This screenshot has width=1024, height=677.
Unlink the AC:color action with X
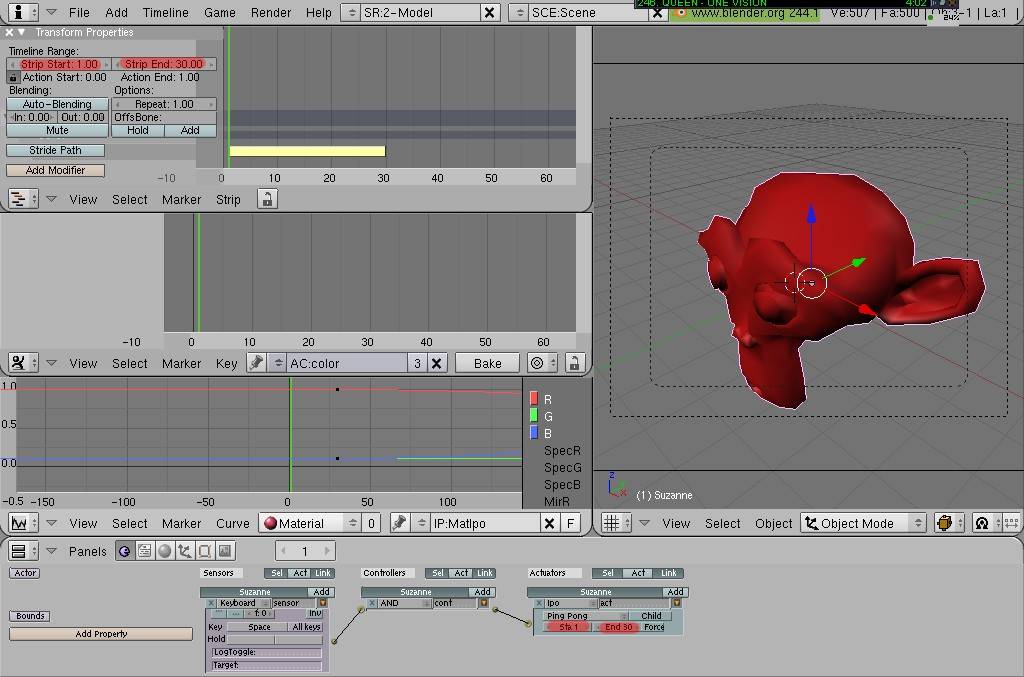pyautogui.click(x=436, y=363)
